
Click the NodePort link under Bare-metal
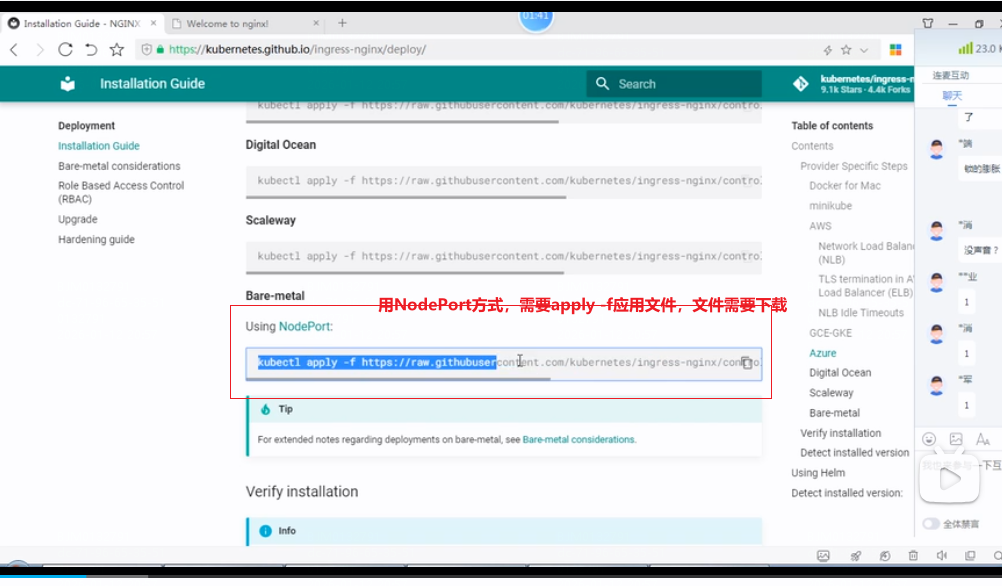coord(304,327)
